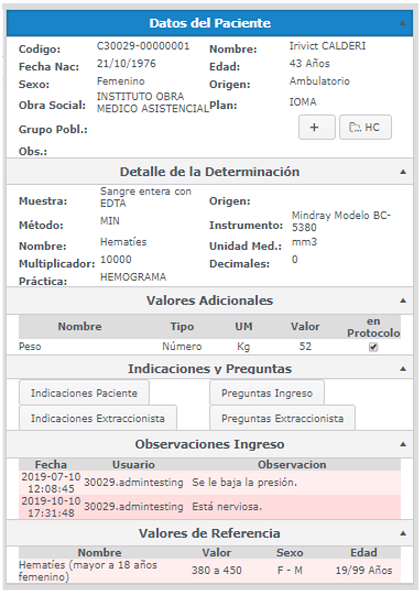Select the 'Se le baja la presión' observation row

coord(210,482)
